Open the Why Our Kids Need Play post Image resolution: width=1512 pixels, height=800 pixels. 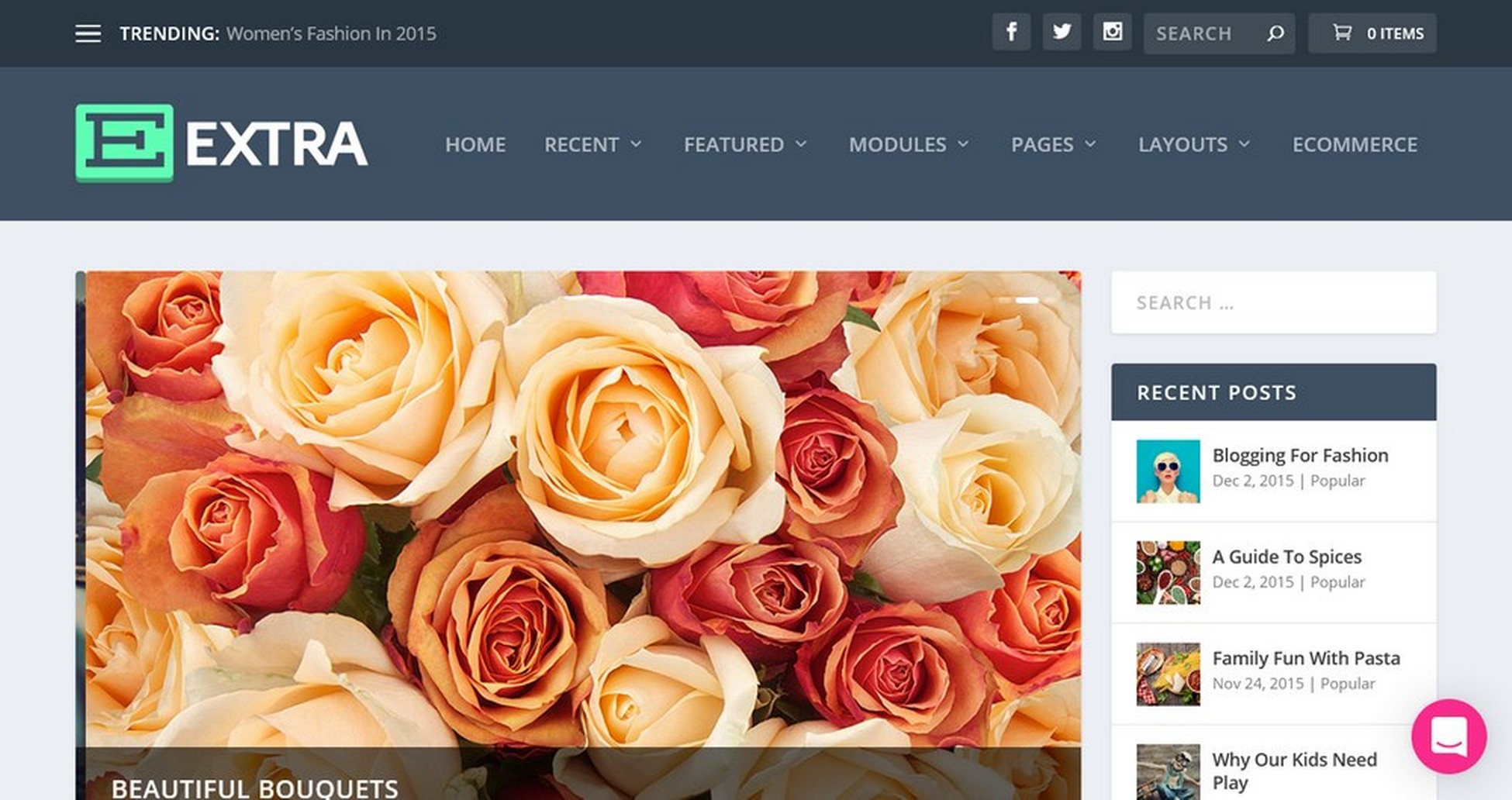pos(1295,771)
